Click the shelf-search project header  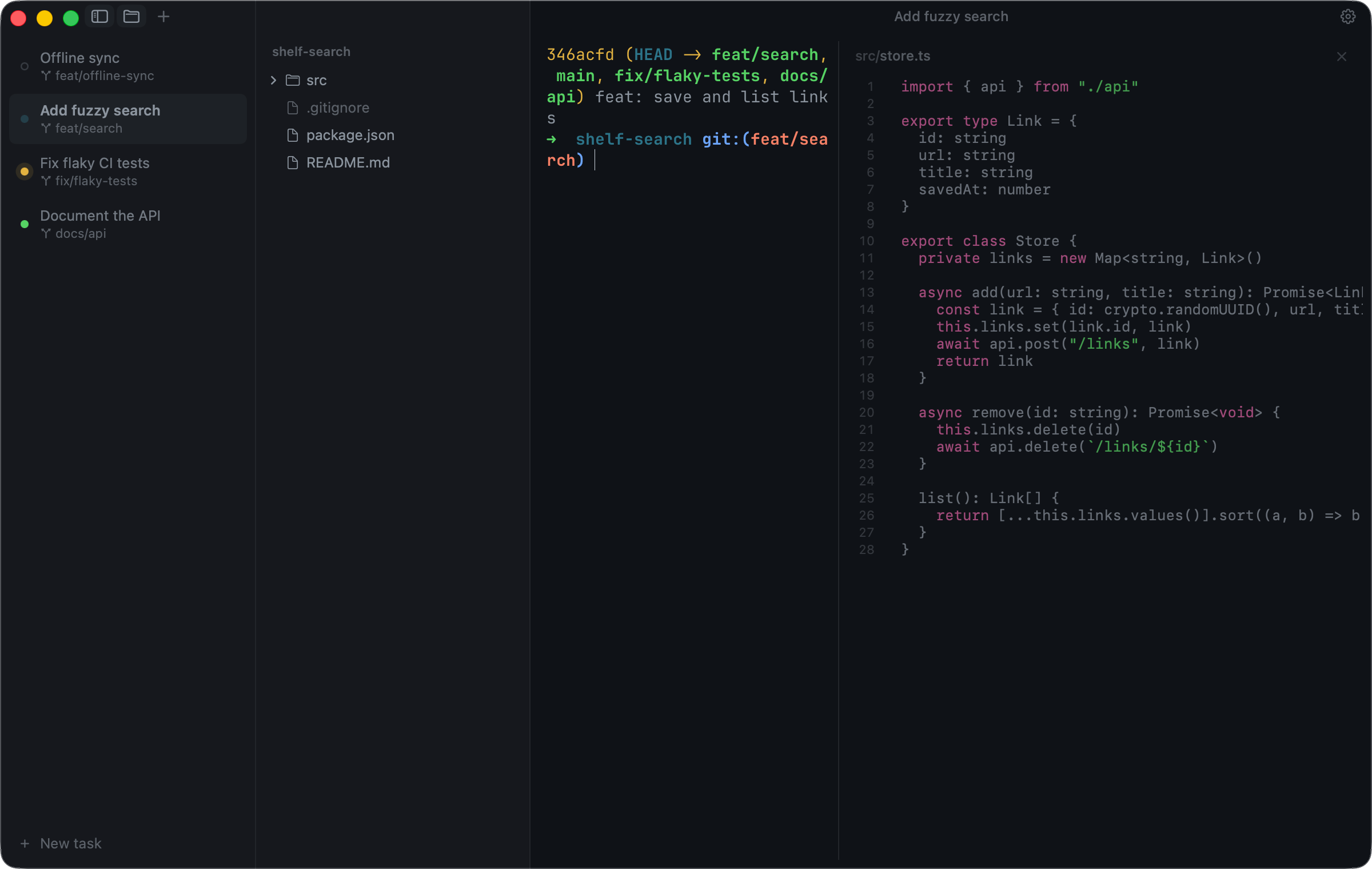(x=311, y=51)
